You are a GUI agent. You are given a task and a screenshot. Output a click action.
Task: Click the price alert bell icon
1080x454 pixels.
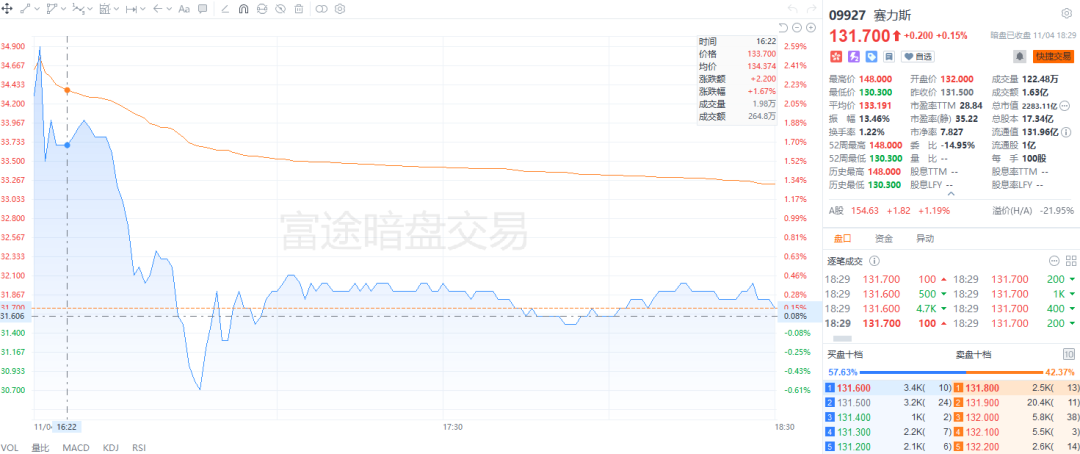coord(1019,56)
